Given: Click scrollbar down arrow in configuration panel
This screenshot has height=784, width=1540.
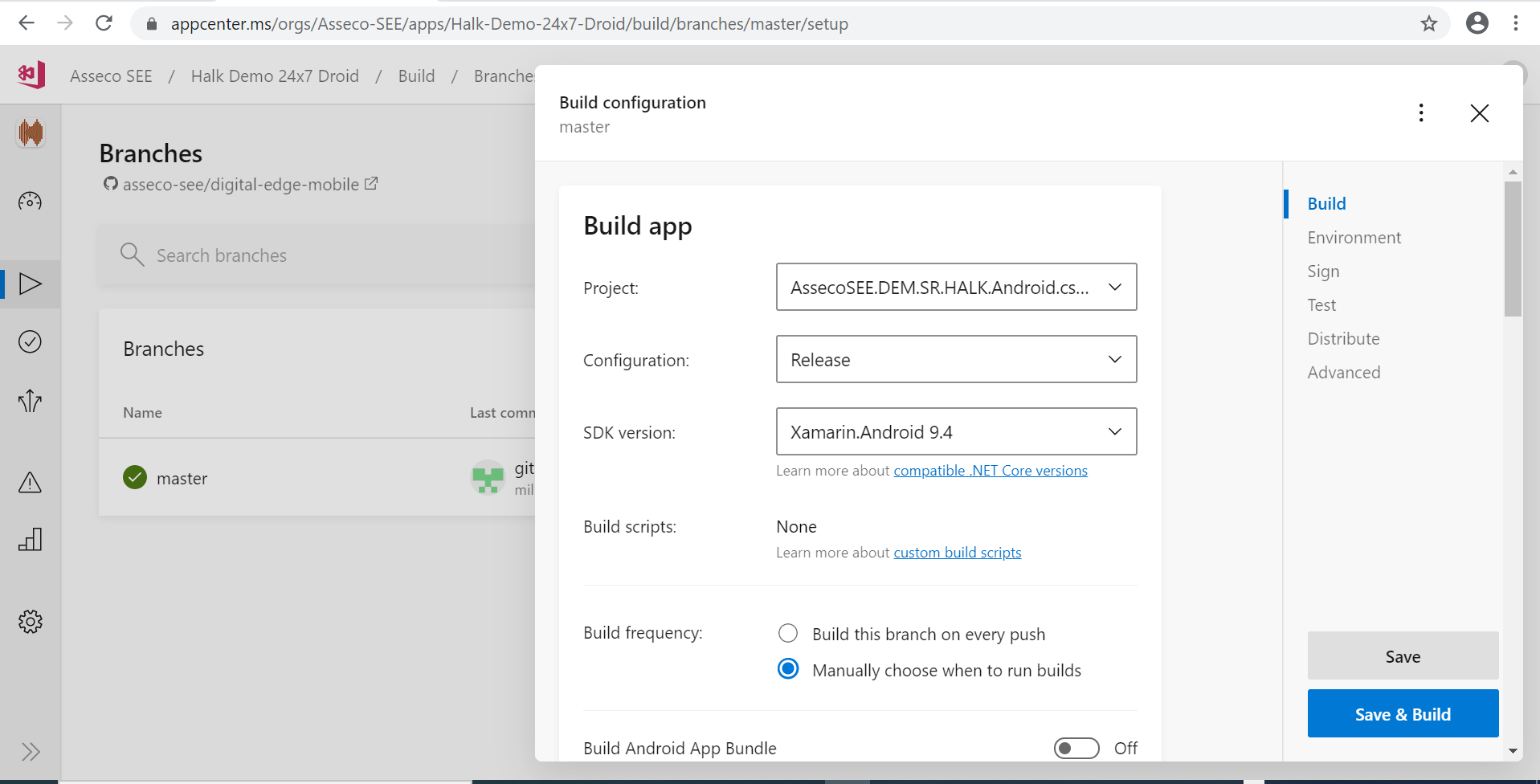Looking at the screenshot, I should point(1513,751).
